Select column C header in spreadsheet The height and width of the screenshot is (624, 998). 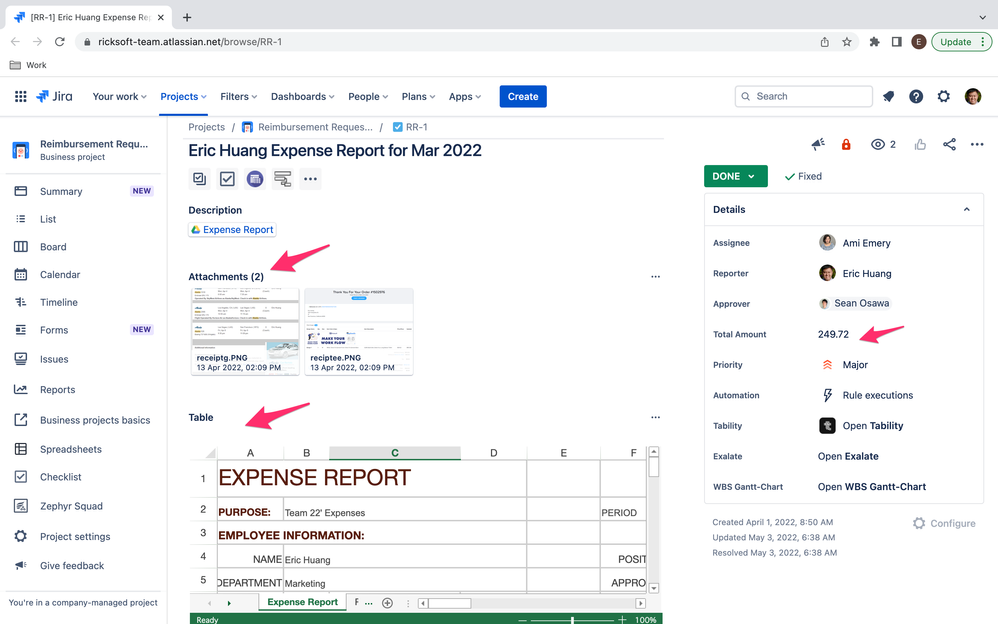click(395, 453)
